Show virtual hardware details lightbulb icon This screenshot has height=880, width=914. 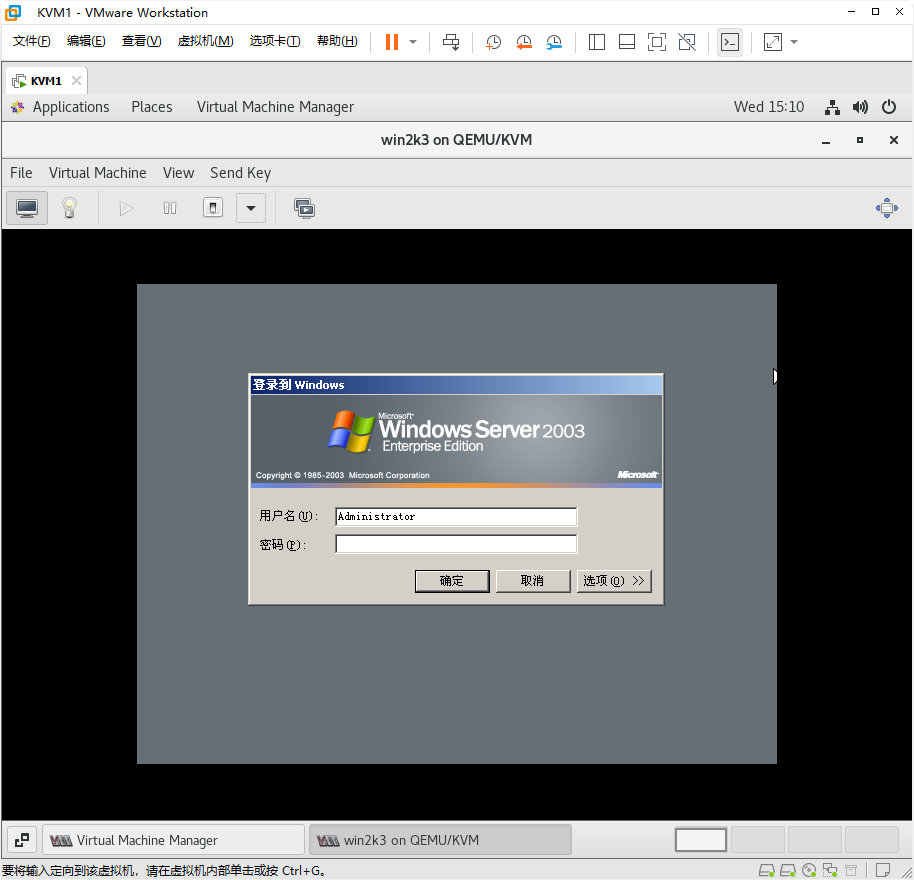coord(69,208)
